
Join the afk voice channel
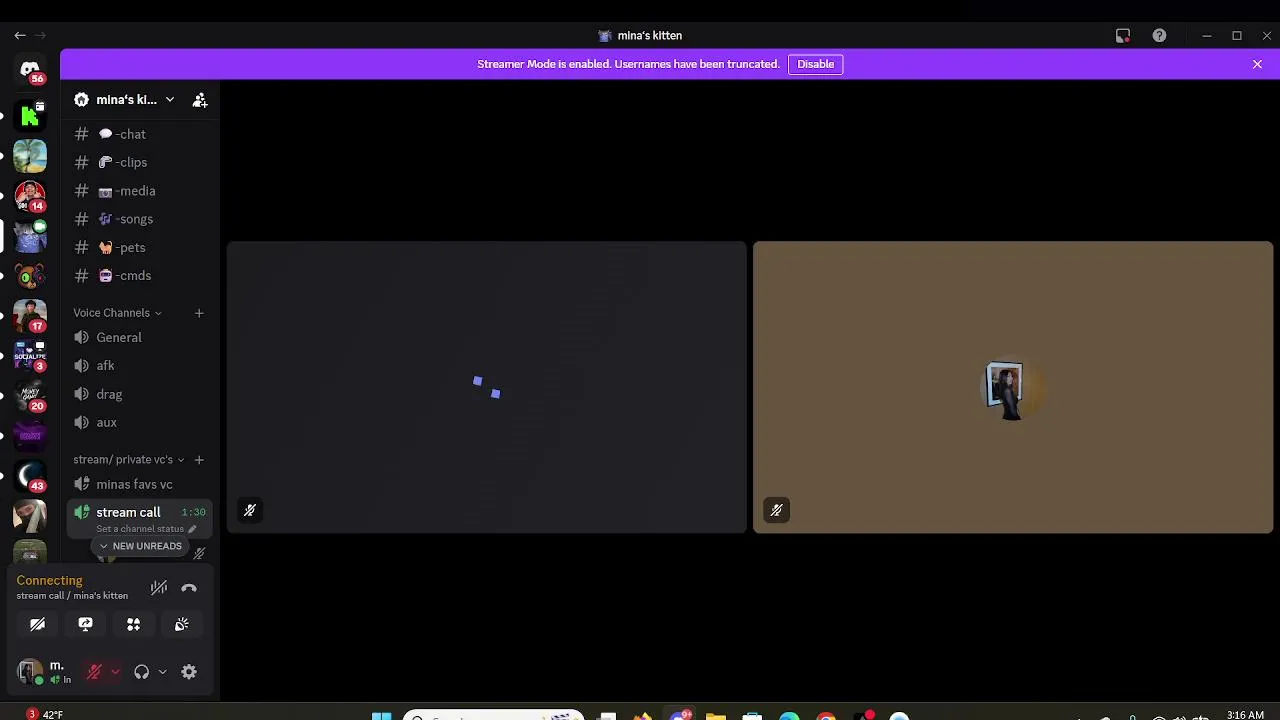click(140, 366)
